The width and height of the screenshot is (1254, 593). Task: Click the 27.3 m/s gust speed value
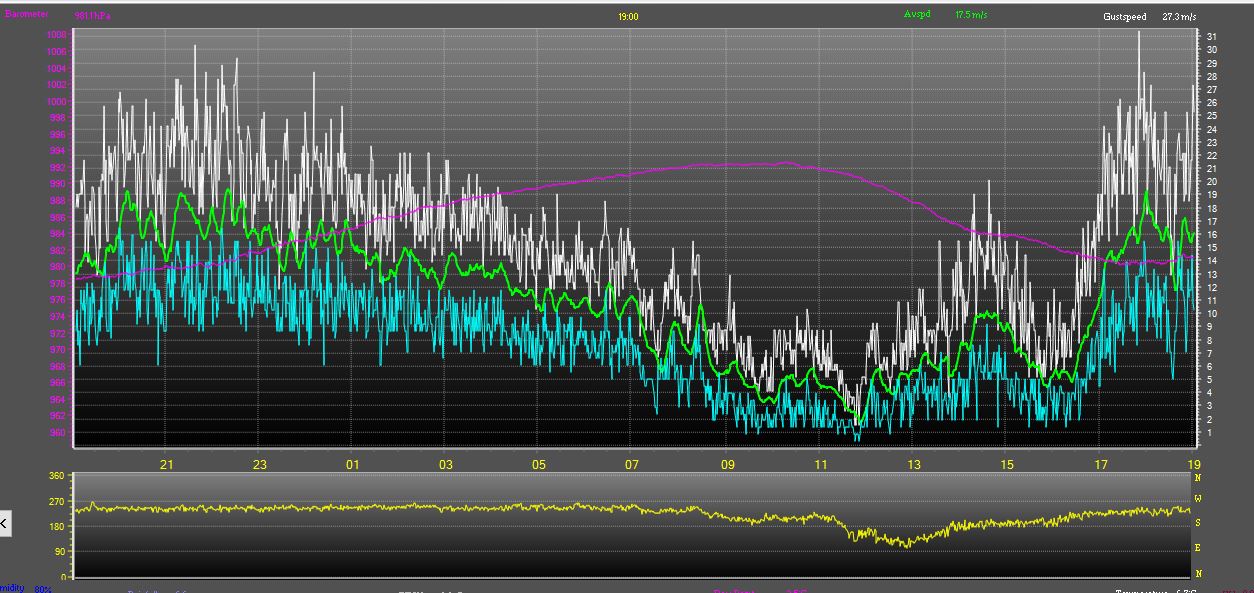pos(1180,17)
